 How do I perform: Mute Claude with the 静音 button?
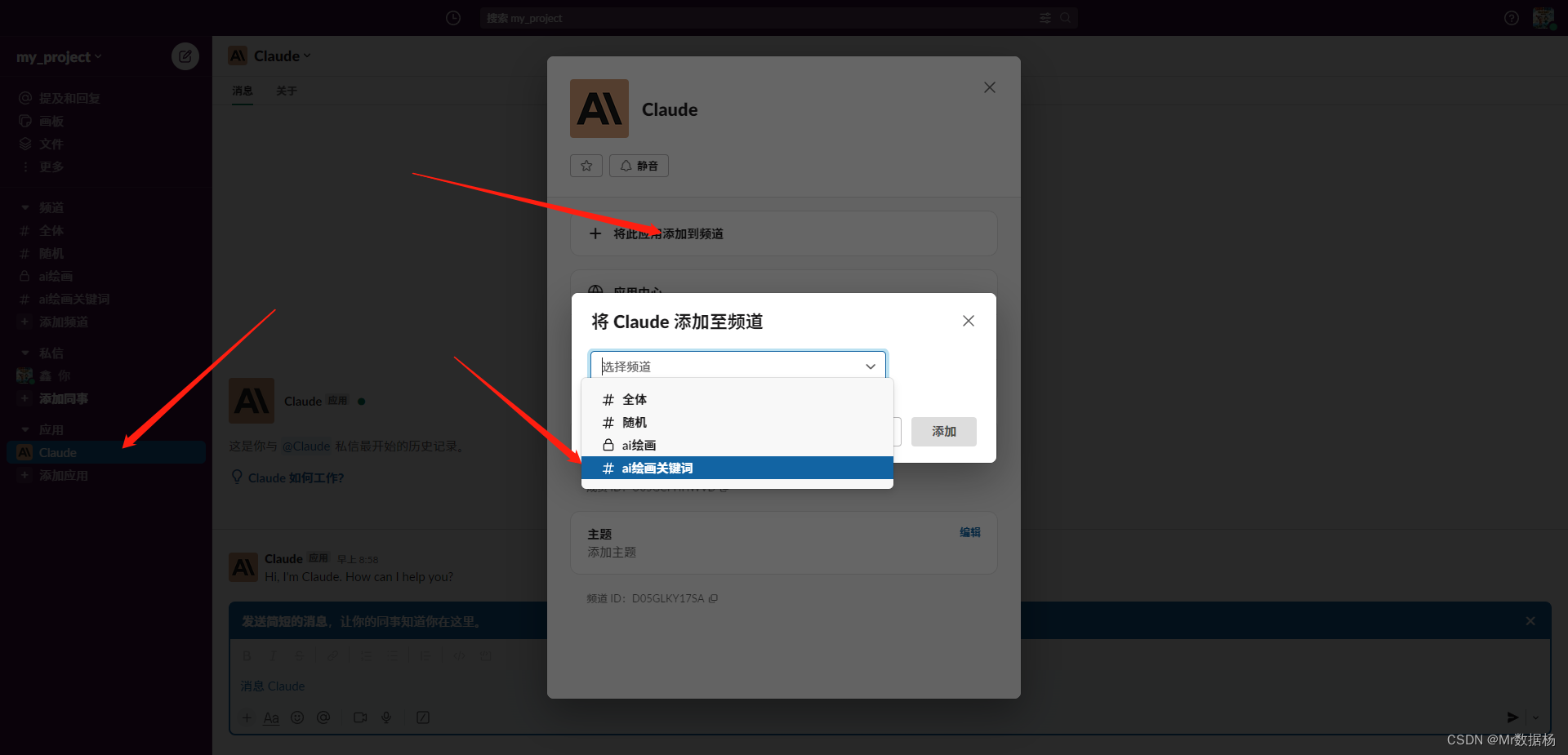639,166
